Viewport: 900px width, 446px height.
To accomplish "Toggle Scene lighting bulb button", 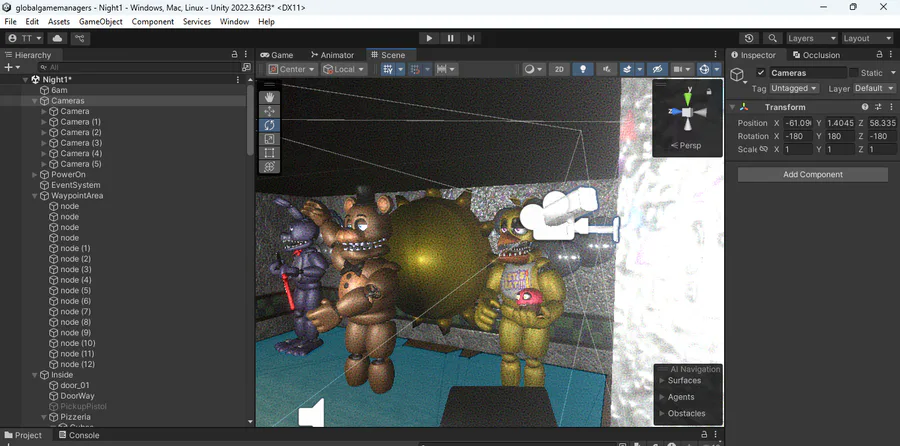I will click(583, 69).
